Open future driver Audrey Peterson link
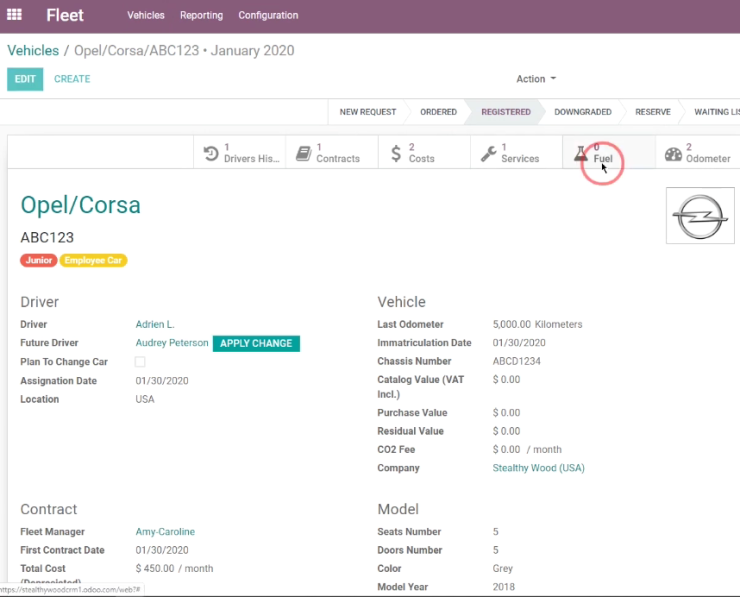740x597 pixels. click(172, 343)
